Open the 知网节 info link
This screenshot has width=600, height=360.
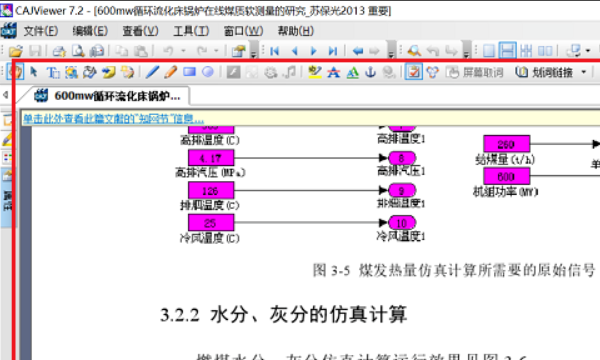tap(113, 119)
